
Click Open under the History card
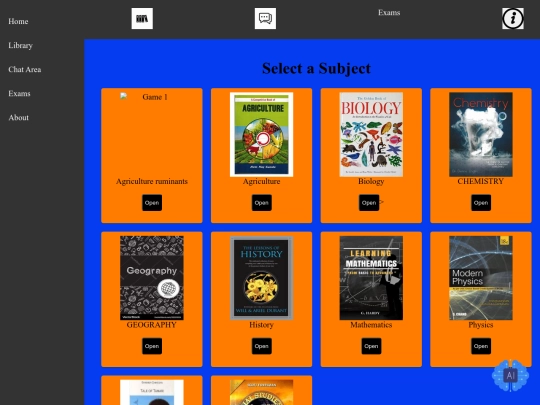pos(262,346)
